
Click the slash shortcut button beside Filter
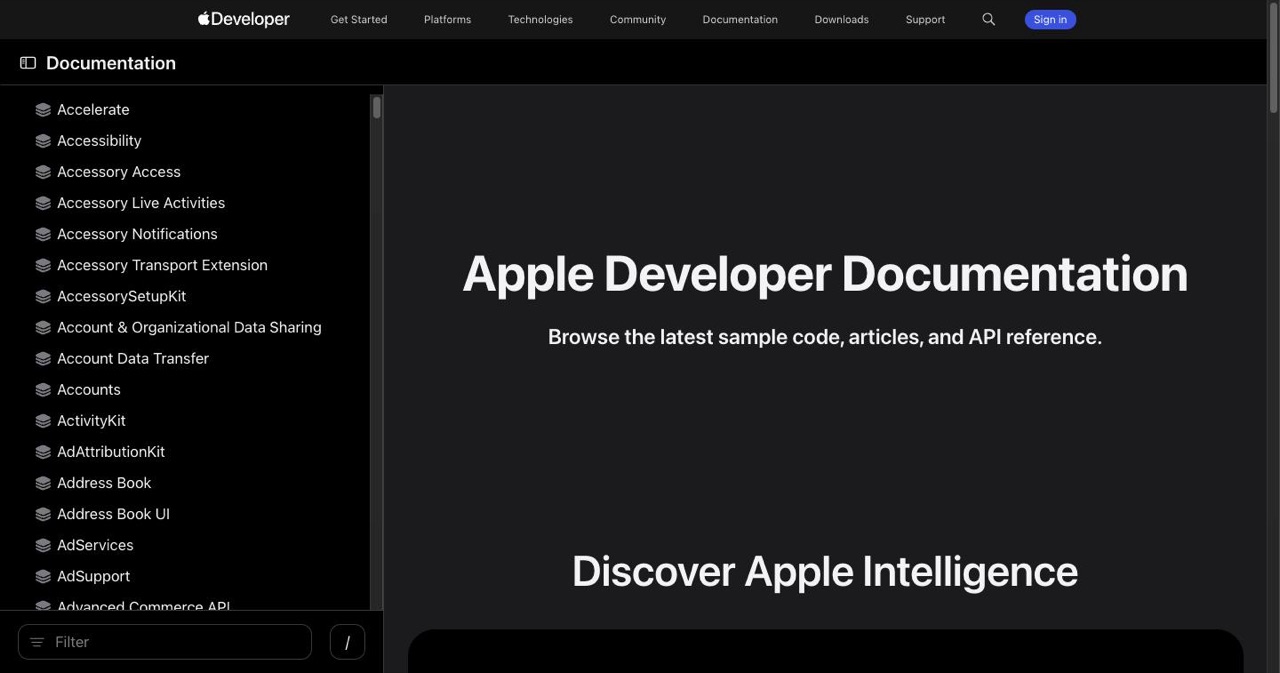click(347, 642)
